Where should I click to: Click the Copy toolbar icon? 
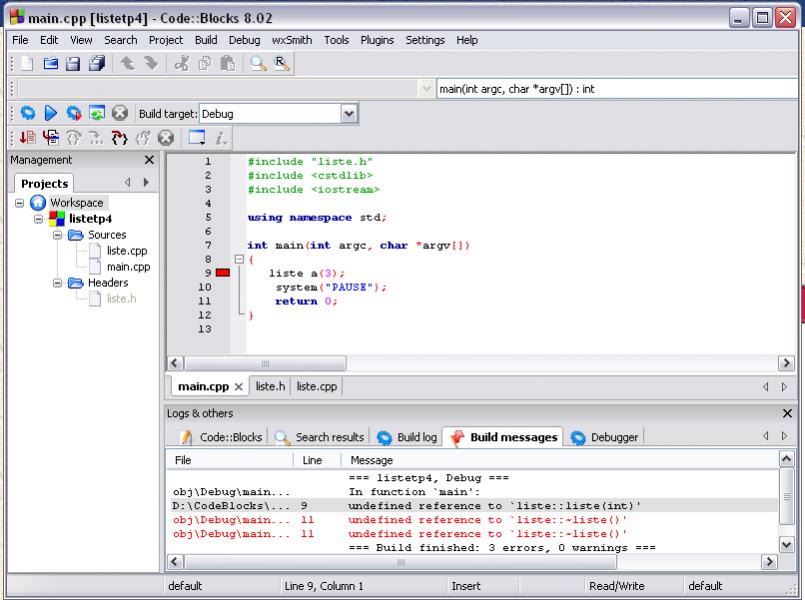pos(205,64)
